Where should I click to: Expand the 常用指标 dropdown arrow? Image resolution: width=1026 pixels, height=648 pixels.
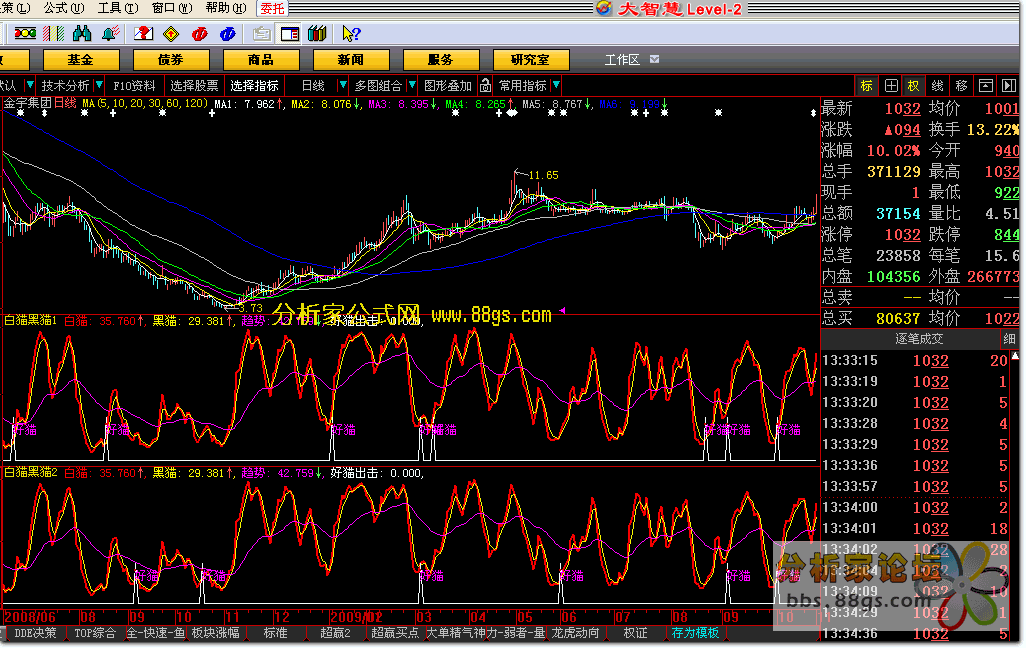556,85
